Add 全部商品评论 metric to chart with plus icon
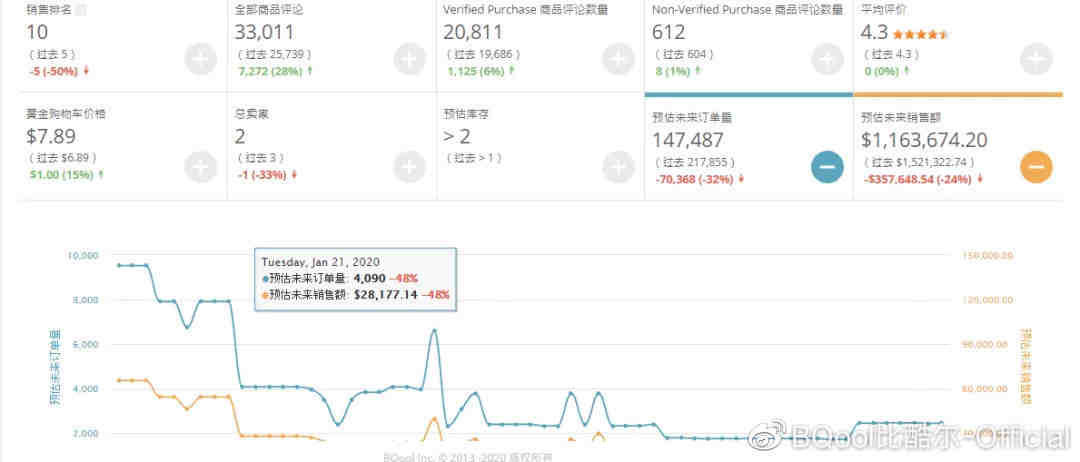This screenshot has height=462, width=1080. pyautogui.click(x=409, y=59)
